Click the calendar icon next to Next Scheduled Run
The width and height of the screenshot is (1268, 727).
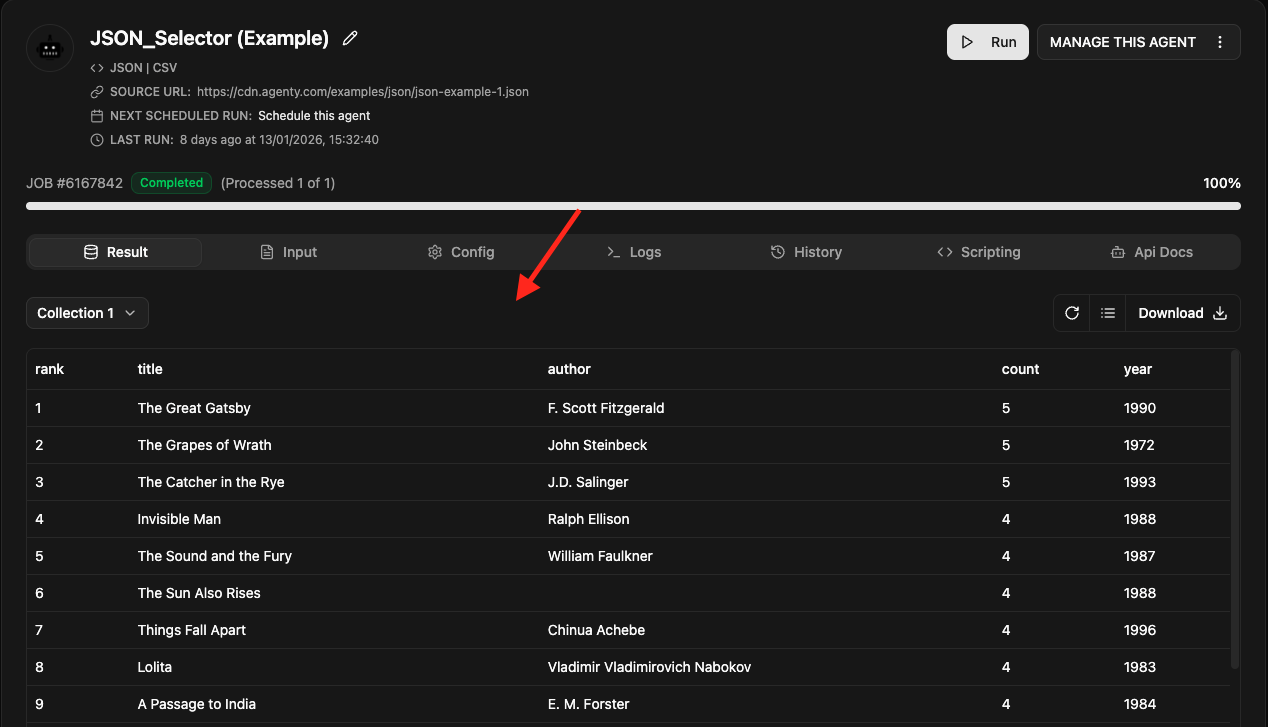pyautogui.click(x=97, y=116)
